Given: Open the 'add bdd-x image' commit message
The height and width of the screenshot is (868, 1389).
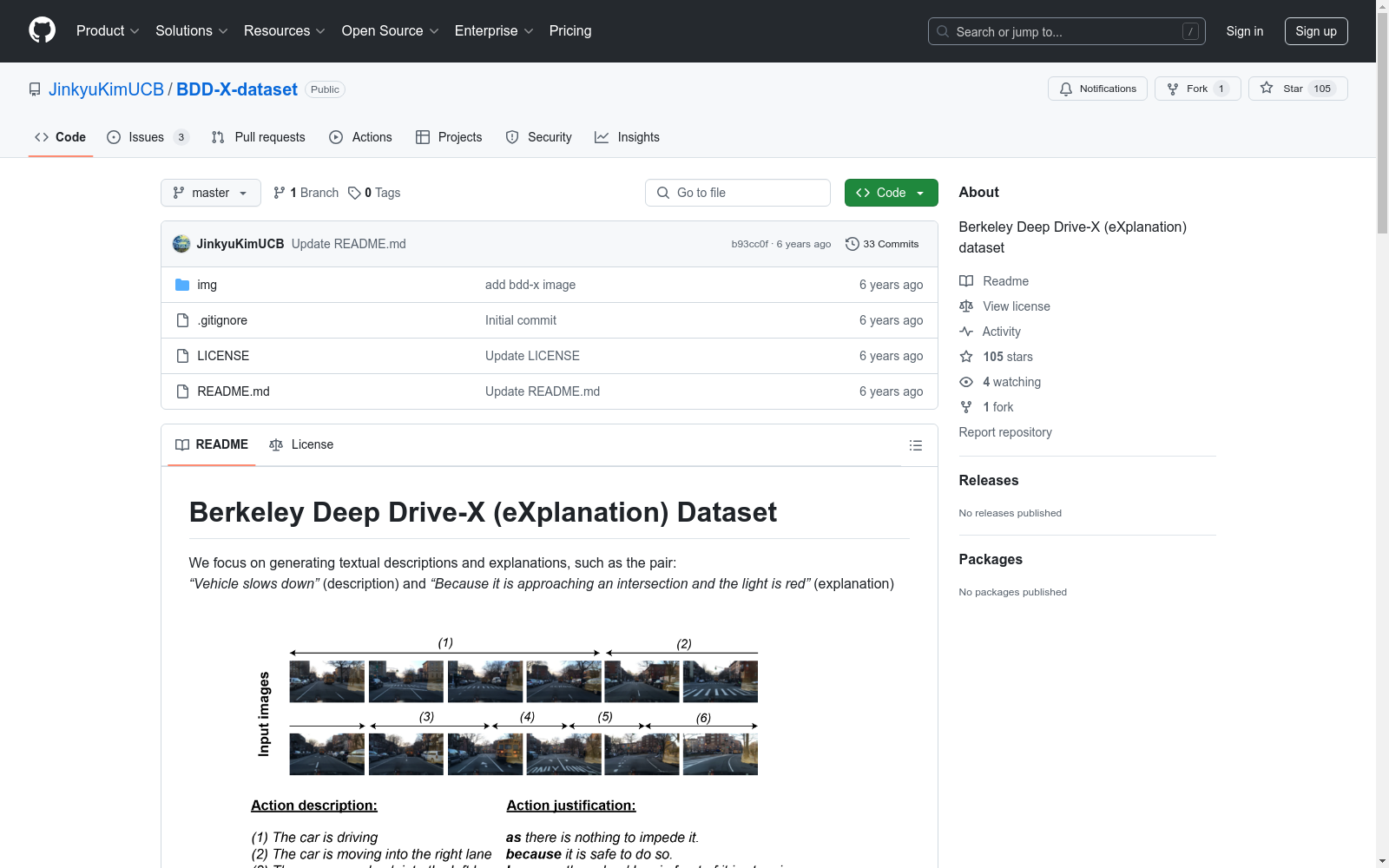Looking at the screenshot, I should point(530,285).
